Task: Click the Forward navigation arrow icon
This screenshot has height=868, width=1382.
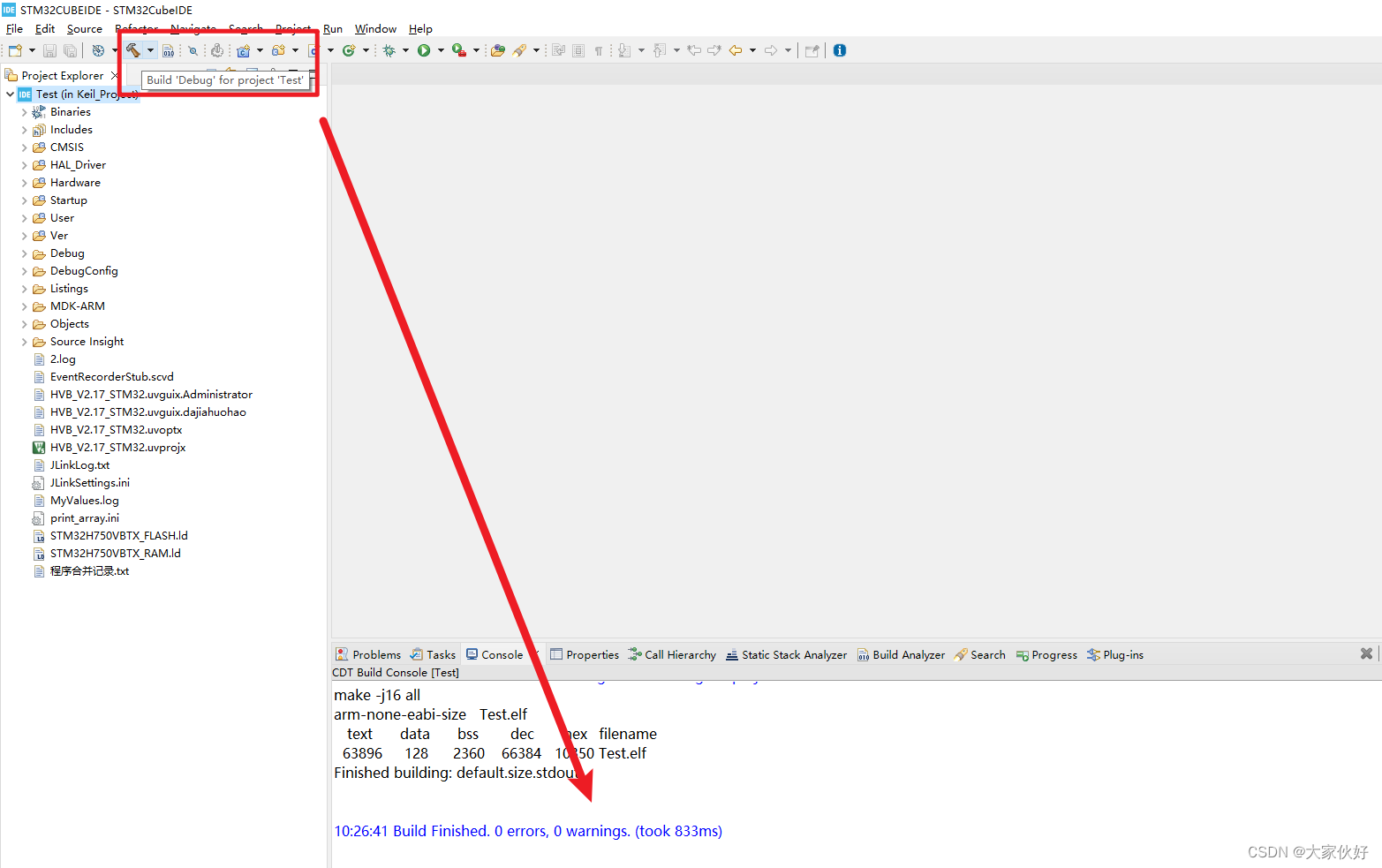Action: click(771, 50)
